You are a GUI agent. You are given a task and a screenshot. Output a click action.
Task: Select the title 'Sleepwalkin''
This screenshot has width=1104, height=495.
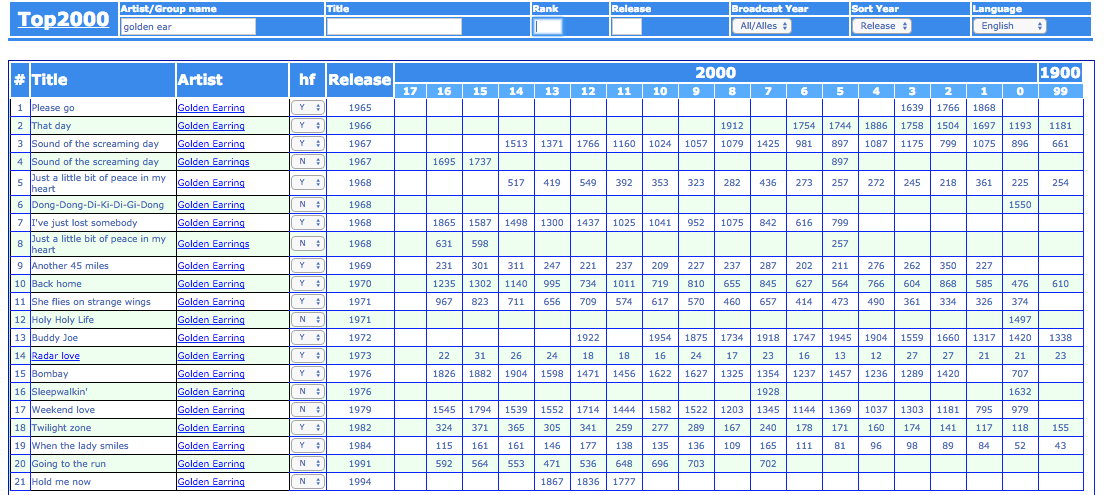click(x=59, y=391)
